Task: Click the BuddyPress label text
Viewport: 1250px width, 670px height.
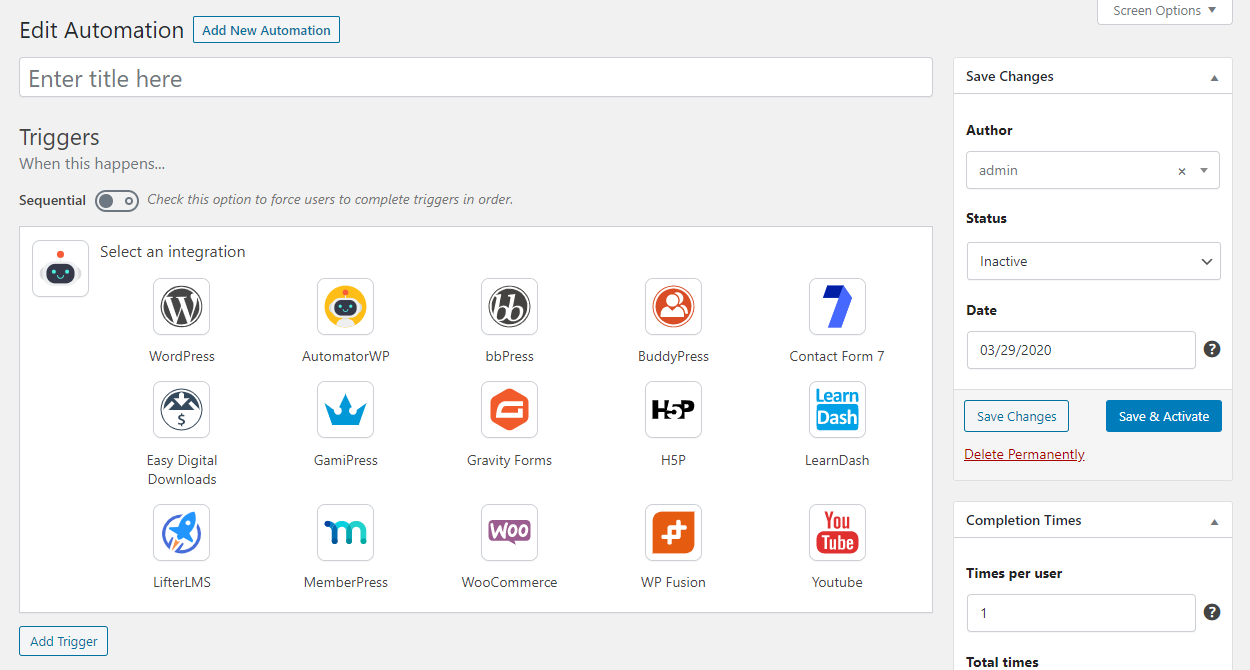Action: point(674,356)
